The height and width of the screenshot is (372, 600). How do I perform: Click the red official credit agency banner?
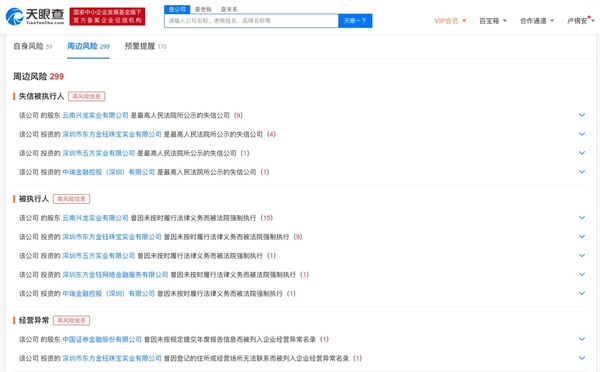107,16
